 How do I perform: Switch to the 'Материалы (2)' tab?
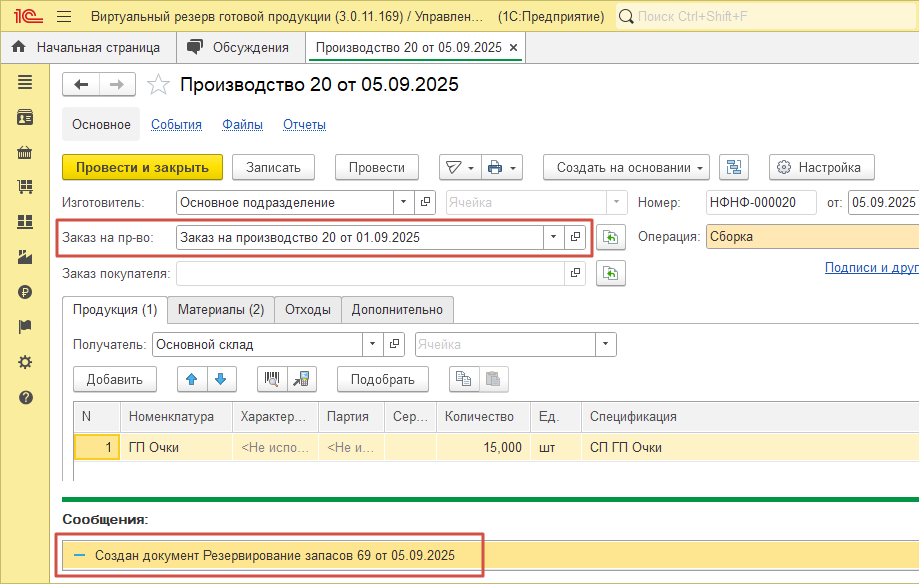[220, 309]
